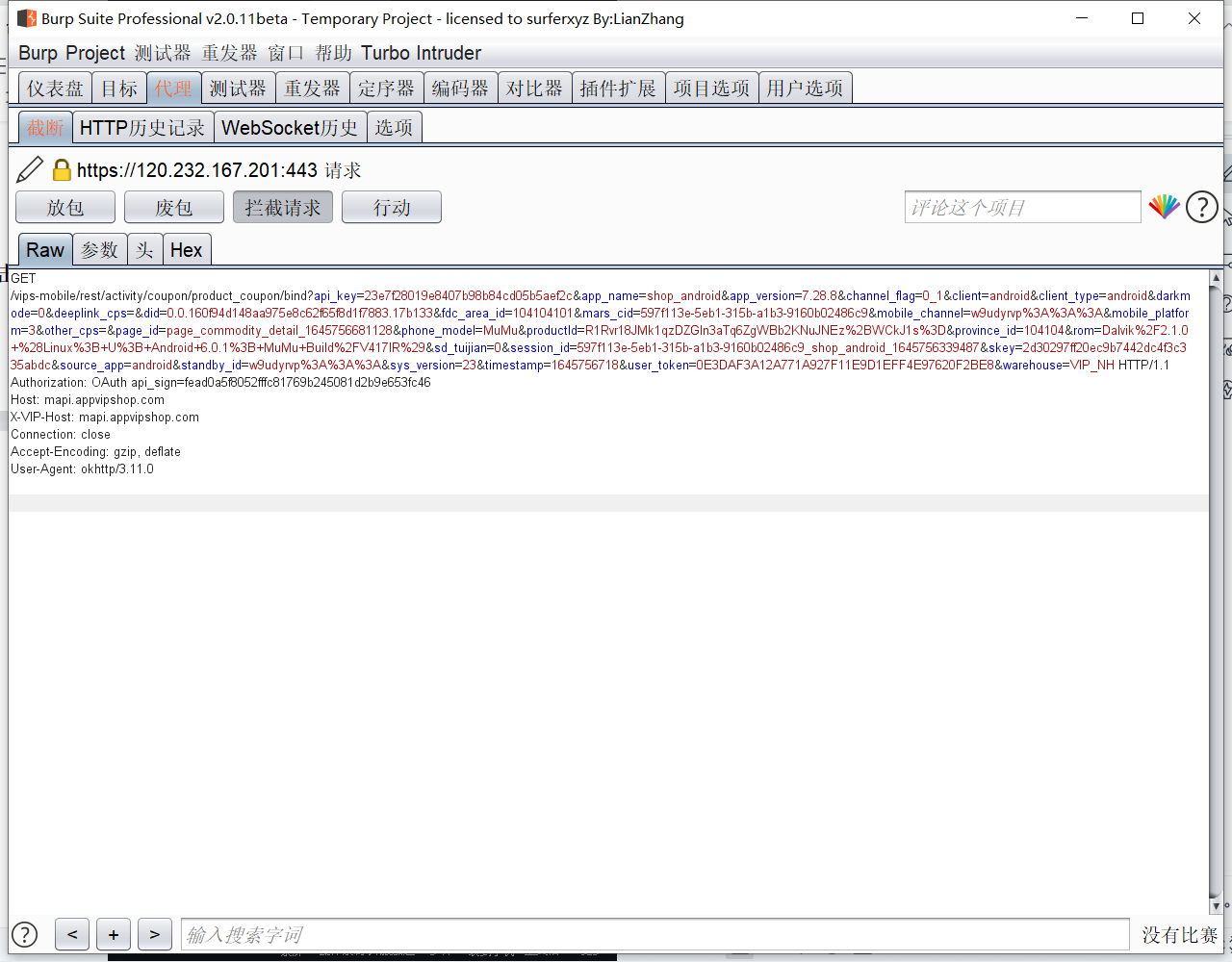
Task: Click the help question mark near comment field
Action: coord(1201,207)
